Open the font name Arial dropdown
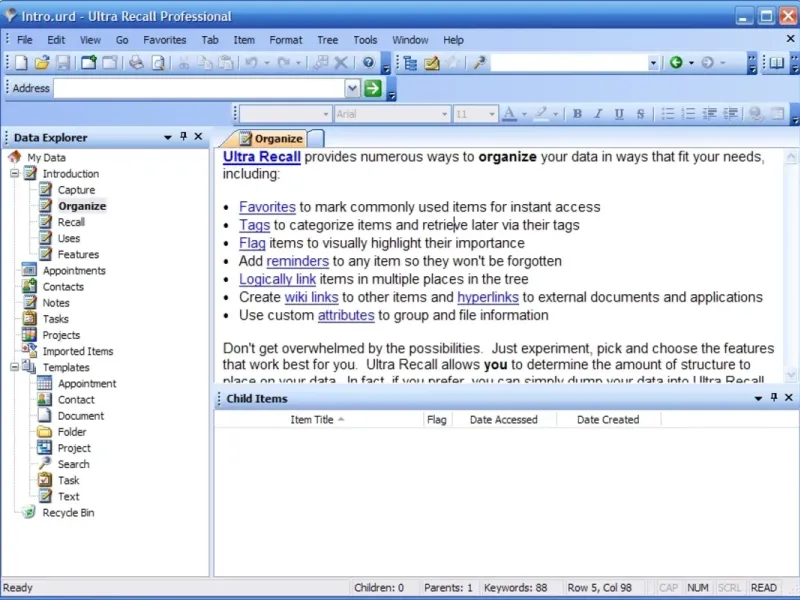This screenshot has width=800, height=600. (x=444, y=114)
